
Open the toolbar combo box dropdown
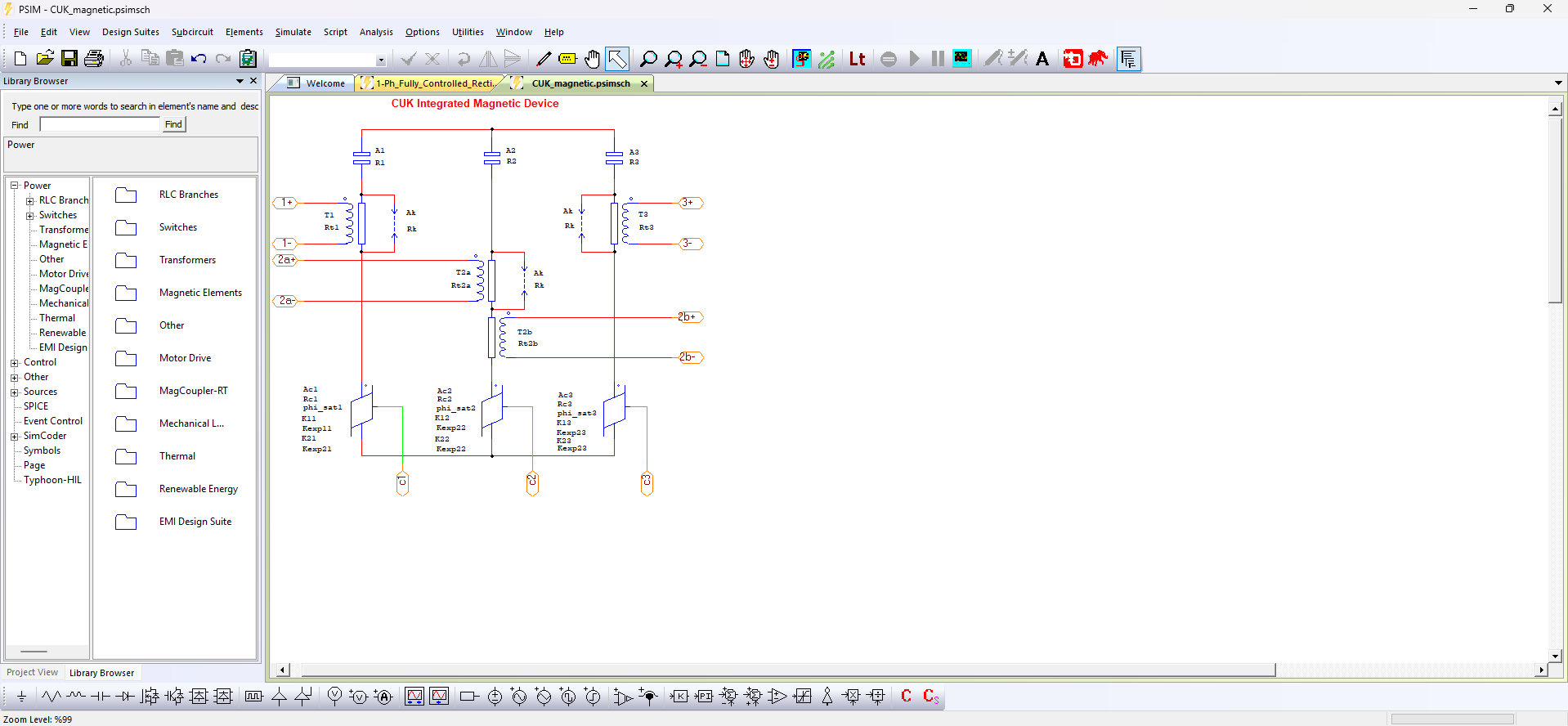click(380, 60)
